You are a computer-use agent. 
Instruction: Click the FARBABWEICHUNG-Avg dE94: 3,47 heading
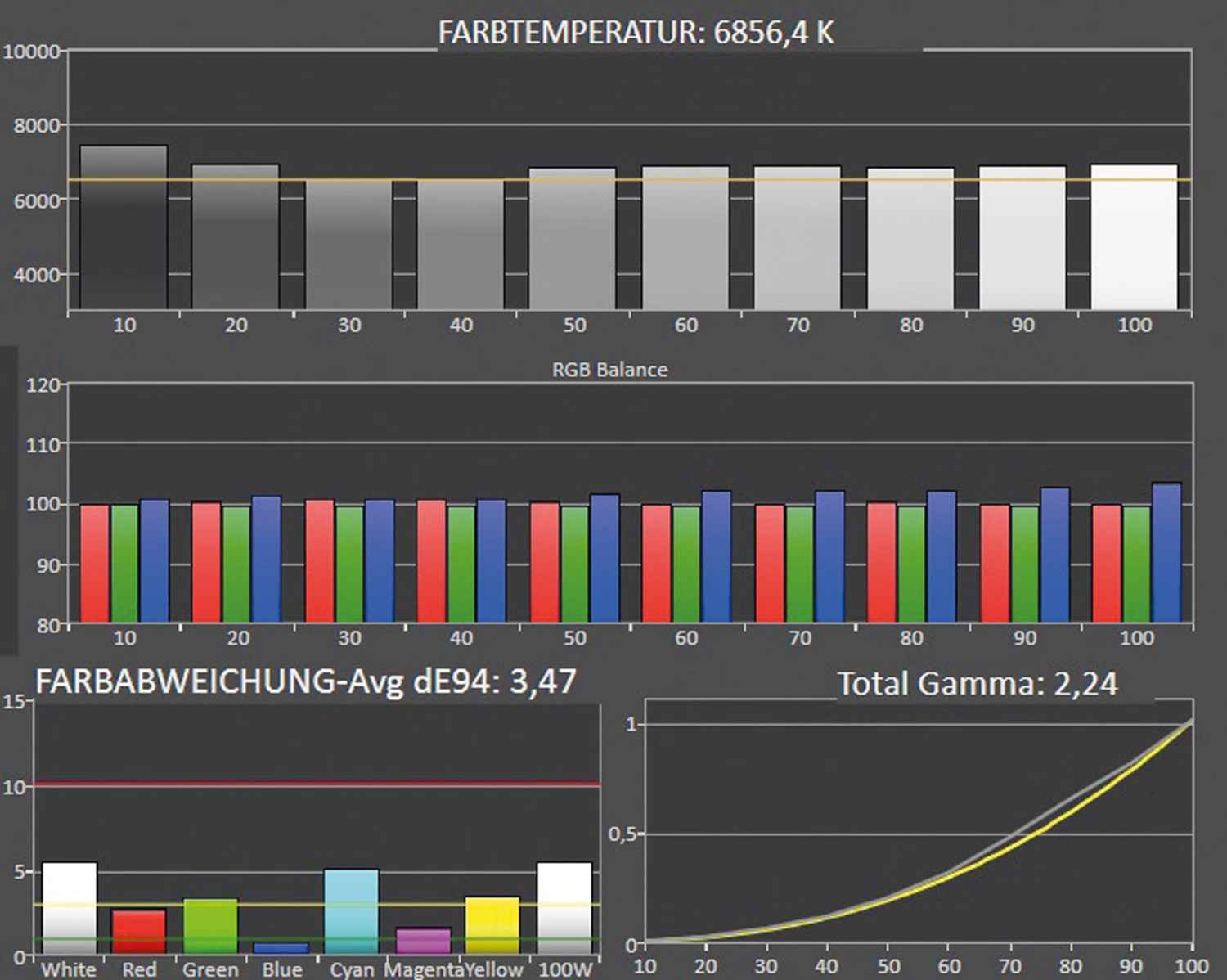pos(306,681)
